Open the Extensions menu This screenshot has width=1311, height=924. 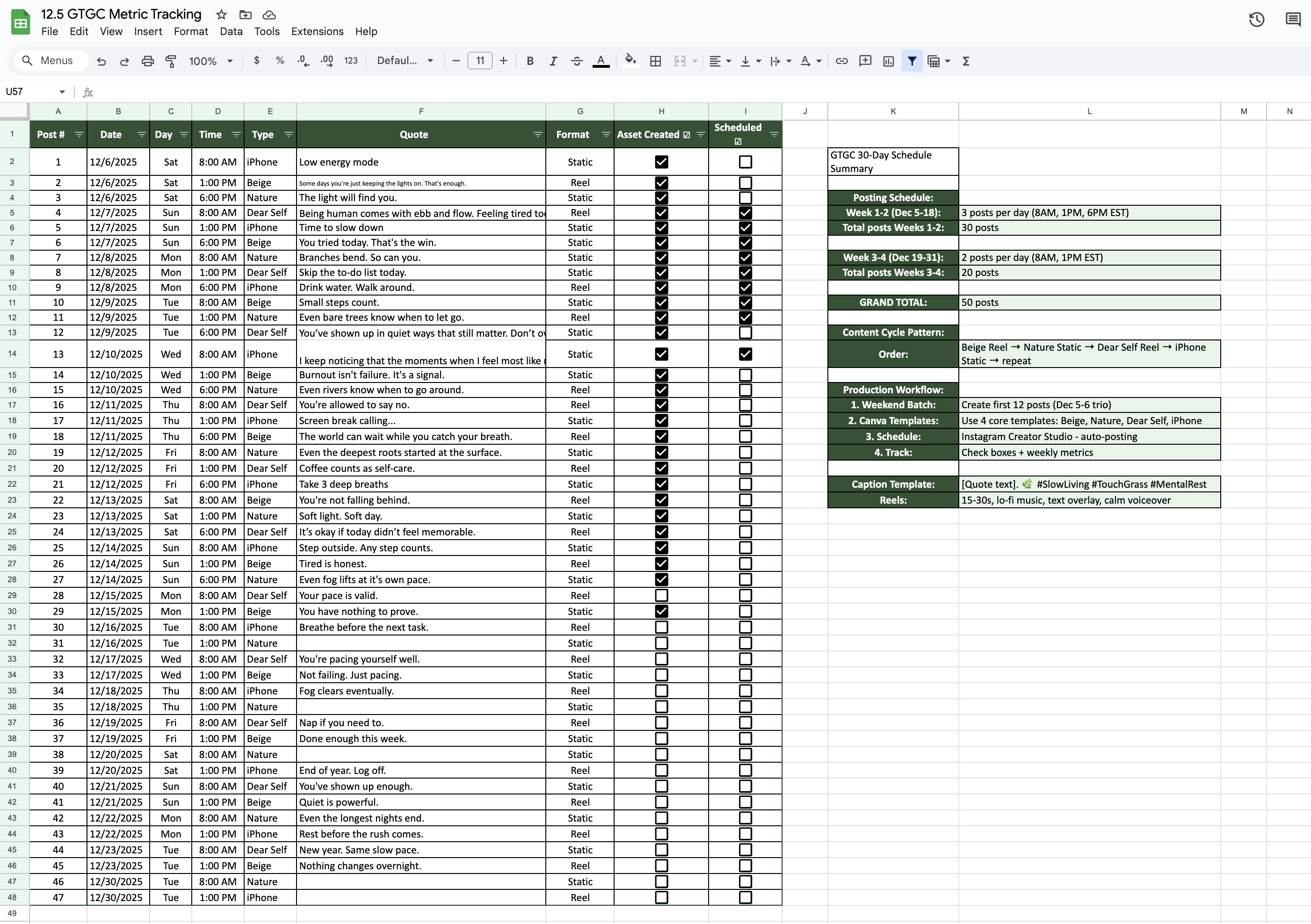[317, 31]
